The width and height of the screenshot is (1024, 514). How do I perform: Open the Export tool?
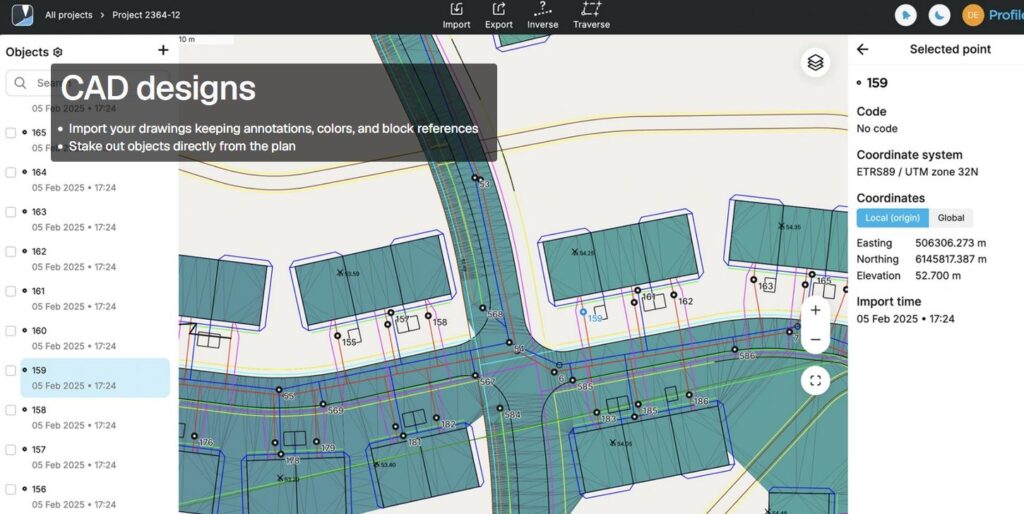[498, 10]
